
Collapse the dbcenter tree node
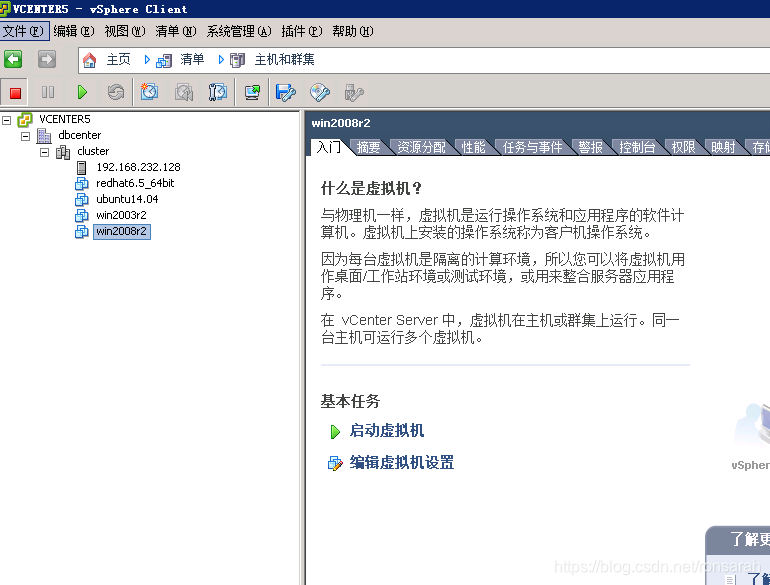26,136
